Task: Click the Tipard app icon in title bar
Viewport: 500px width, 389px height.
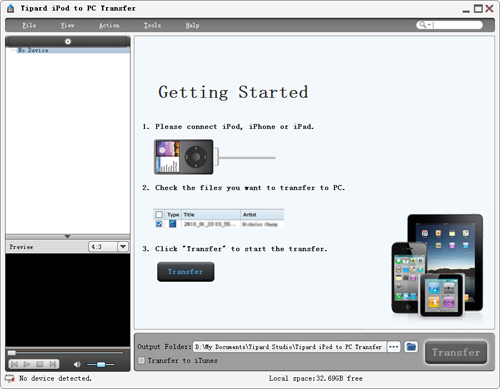Action: pos(11,8)
